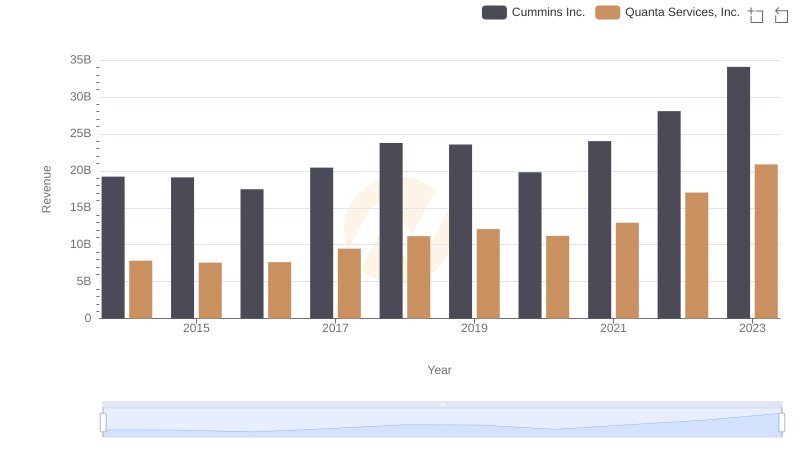
Task: Click the 2017 x-axis label
Action: (335, 328)
